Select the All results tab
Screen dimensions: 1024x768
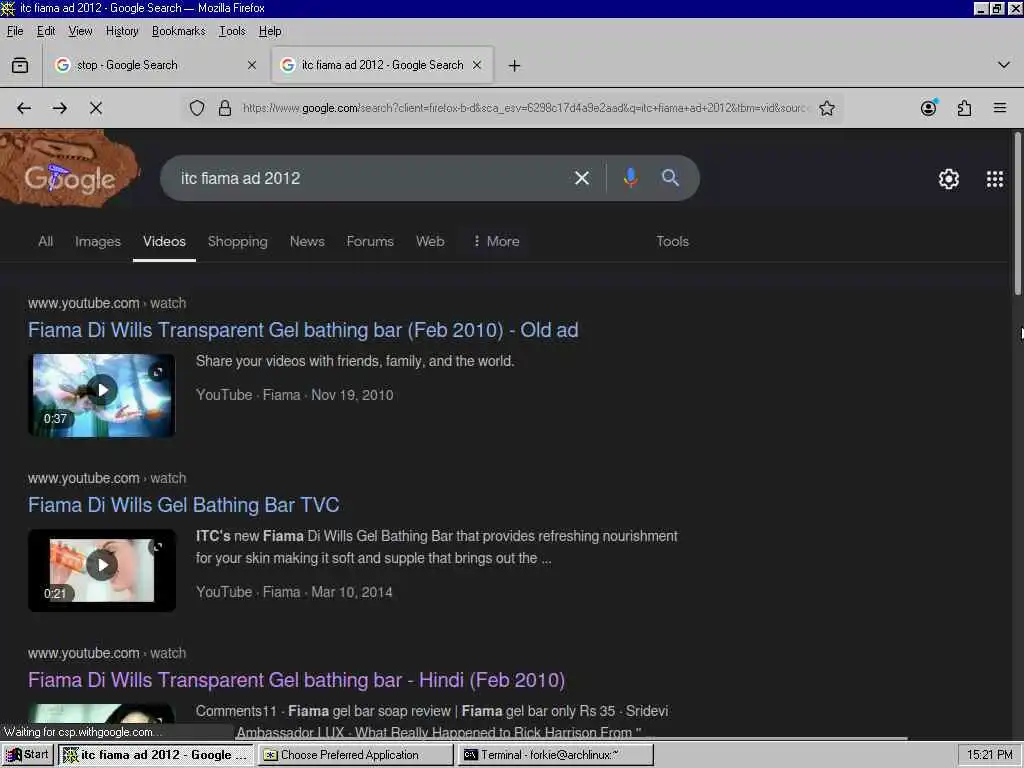point(45,241)
